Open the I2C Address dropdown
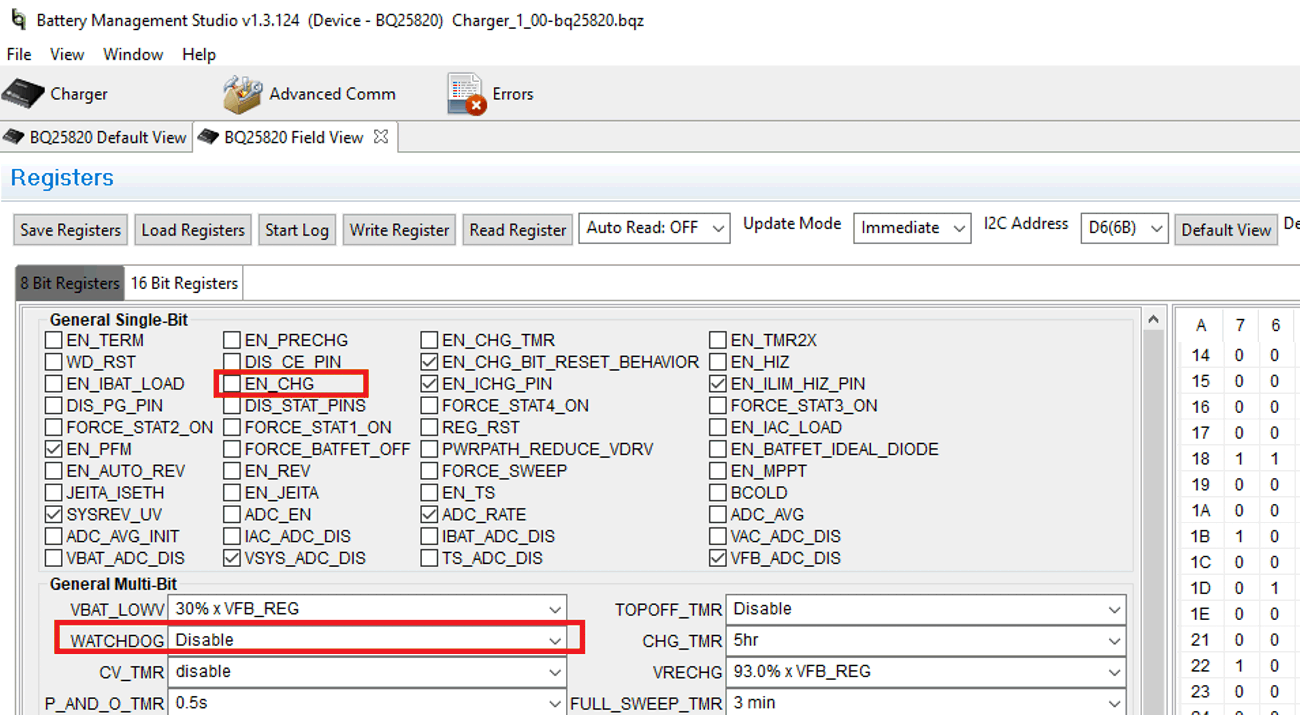 coord(1156,228)
